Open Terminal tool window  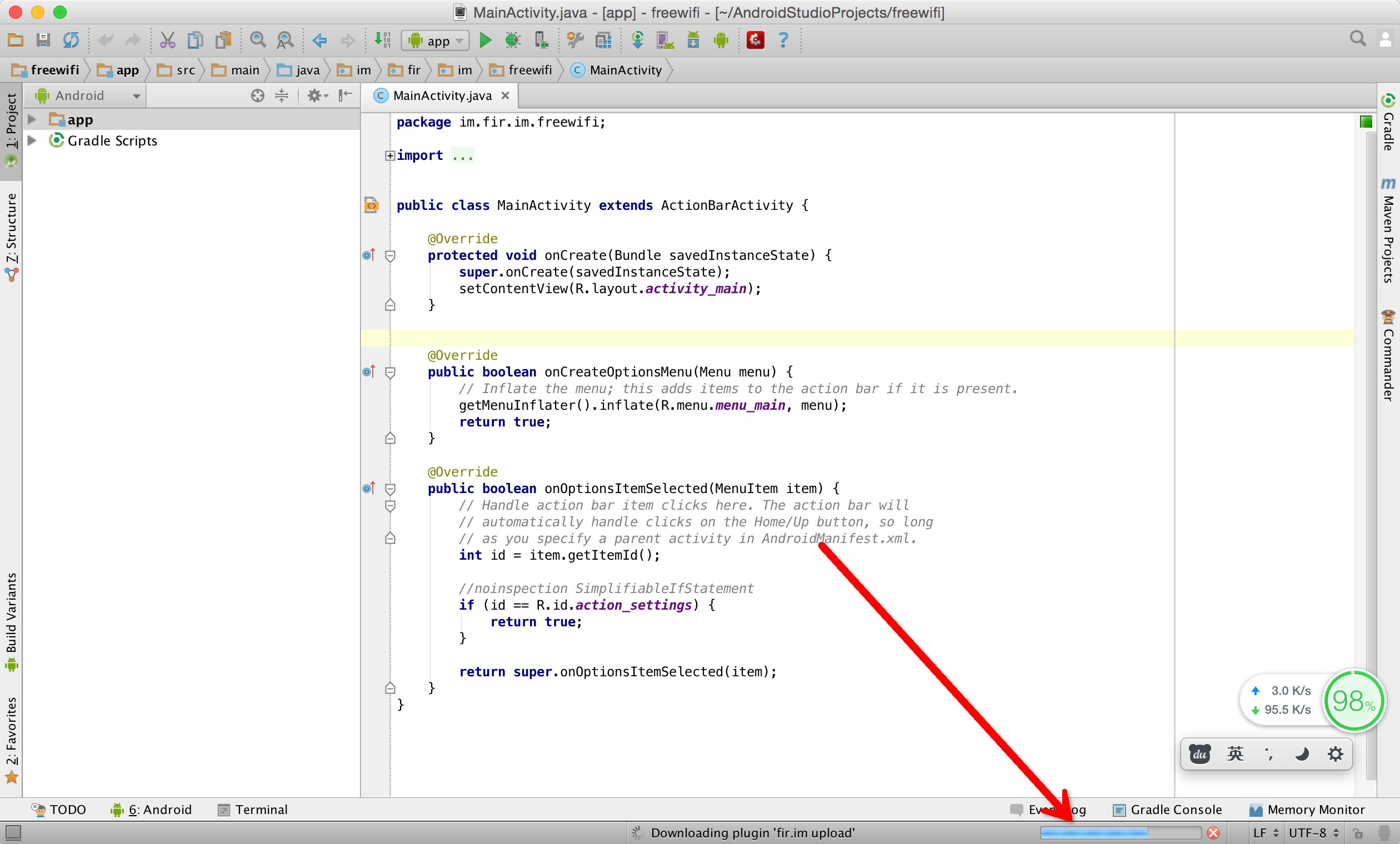click(x=253, y=810)
